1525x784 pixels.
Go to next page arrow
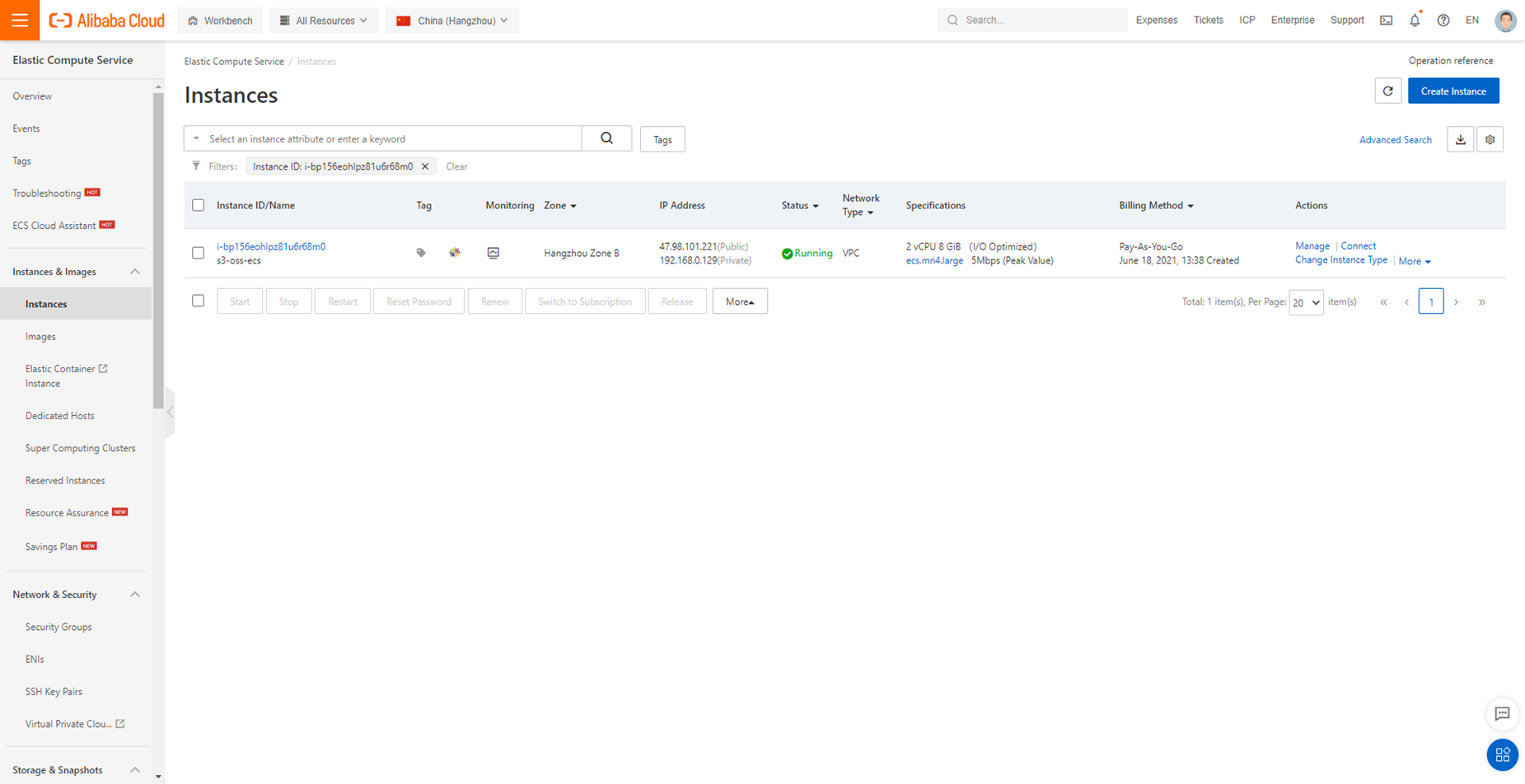point(1457,302)
